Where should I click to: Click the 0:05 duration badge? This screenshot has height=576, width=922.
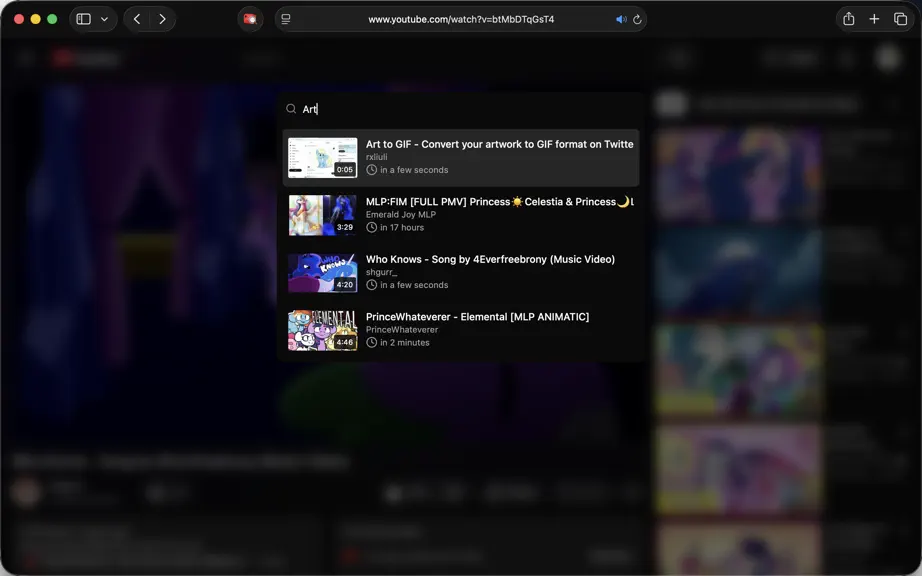345,169
